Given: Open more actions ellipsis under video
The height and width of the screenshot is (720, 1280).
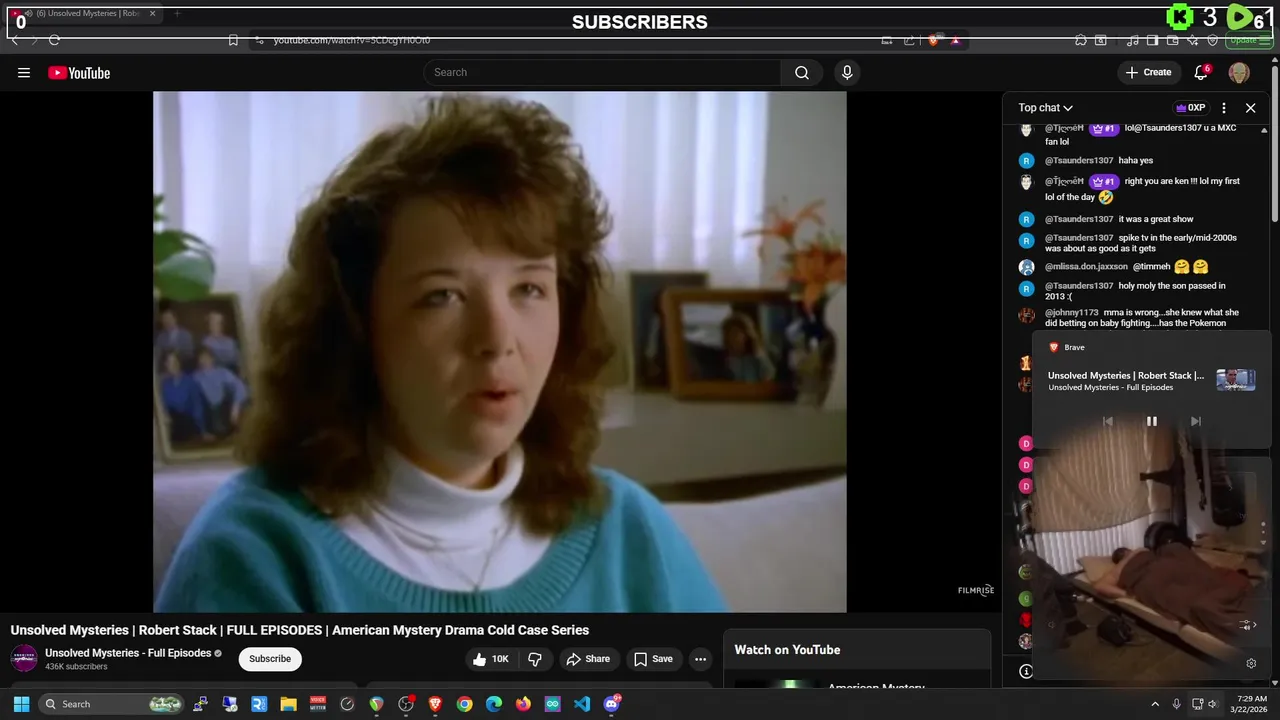Looking at the screenshot, I should pos(700,658).
